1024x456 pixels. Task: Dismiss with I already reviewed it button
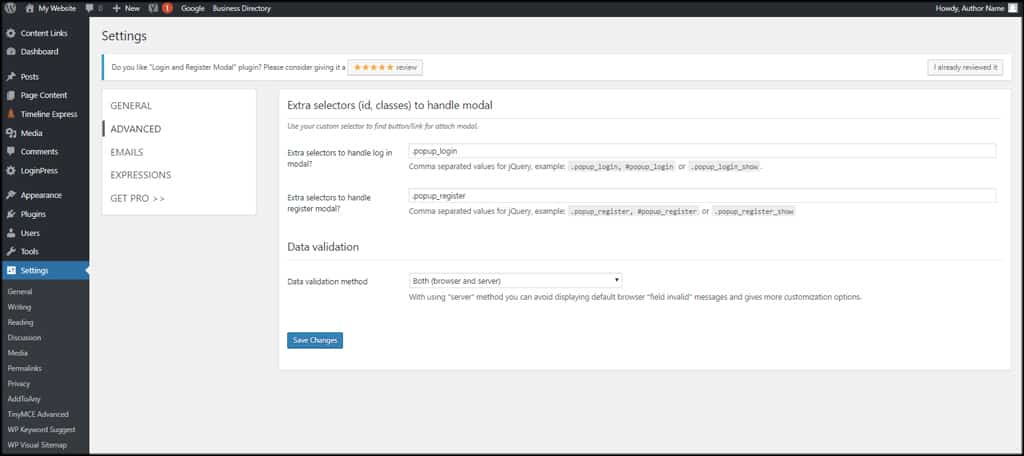click(964, 68)
